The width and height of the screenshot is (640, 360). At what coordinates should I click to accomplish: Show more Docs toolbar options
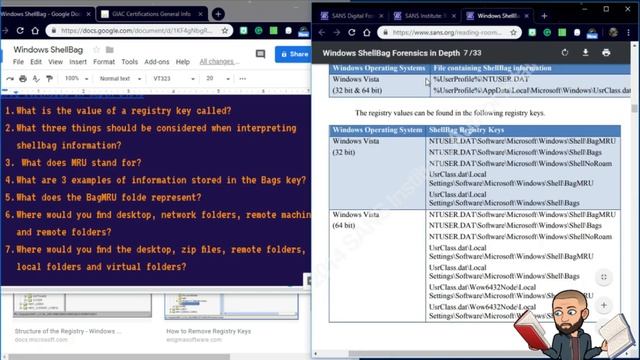[243, 78]
